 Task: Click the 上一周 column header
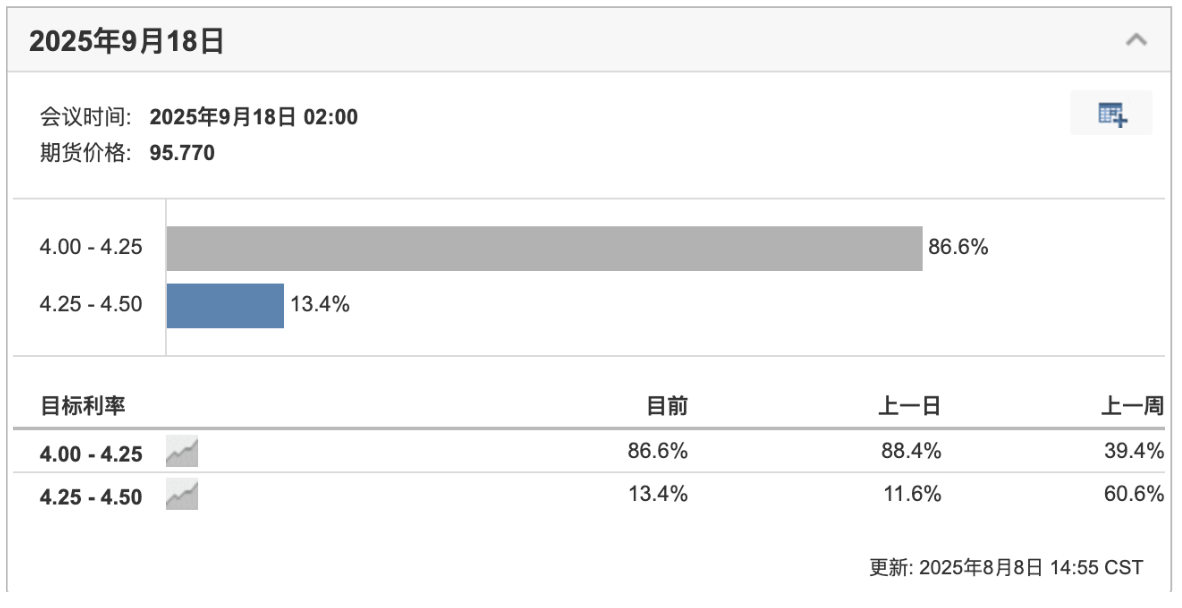click(1132, 405)
